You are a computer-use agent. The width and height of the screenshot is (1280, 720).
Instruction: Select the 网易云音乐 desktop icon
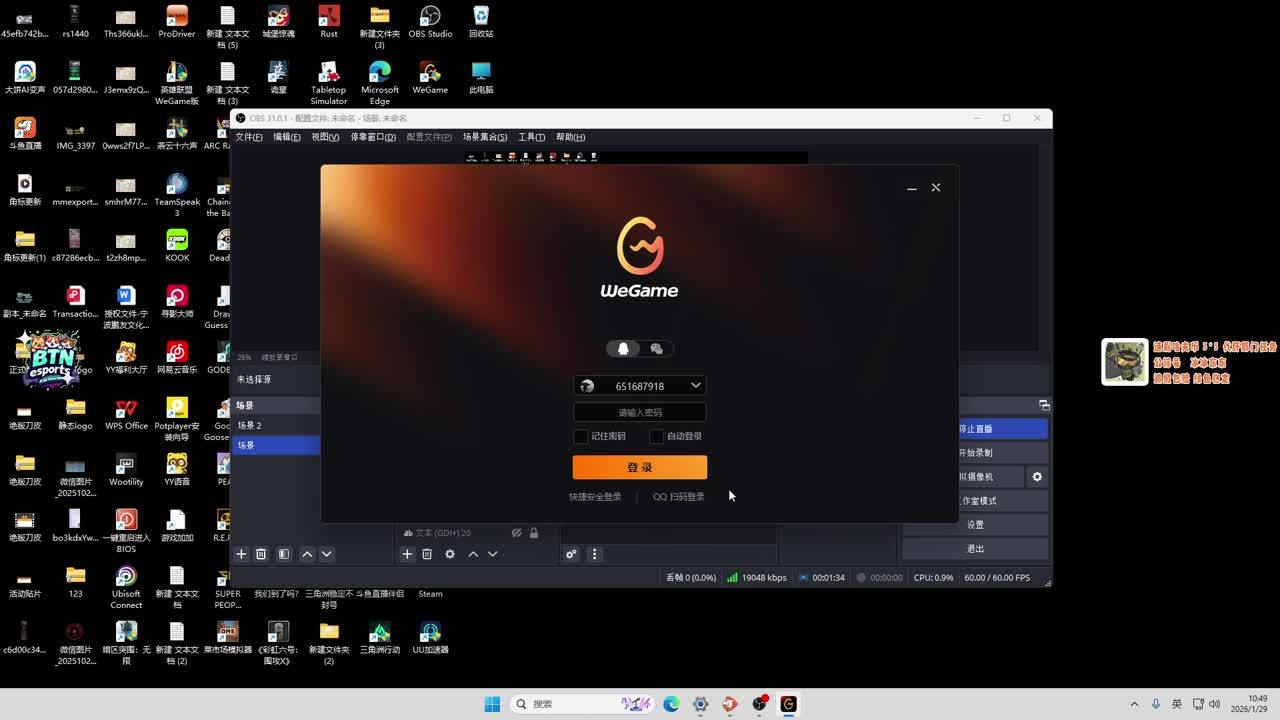click(177, 358)
